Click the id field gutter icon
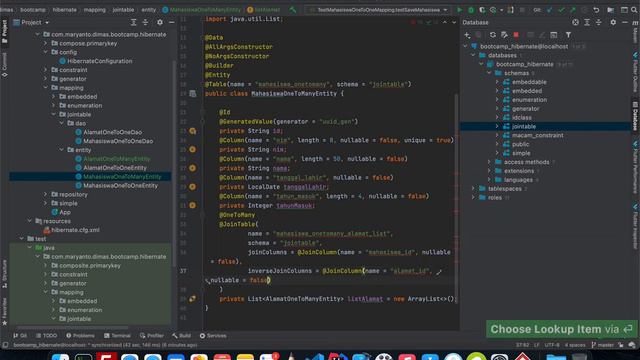 [192, 131]
